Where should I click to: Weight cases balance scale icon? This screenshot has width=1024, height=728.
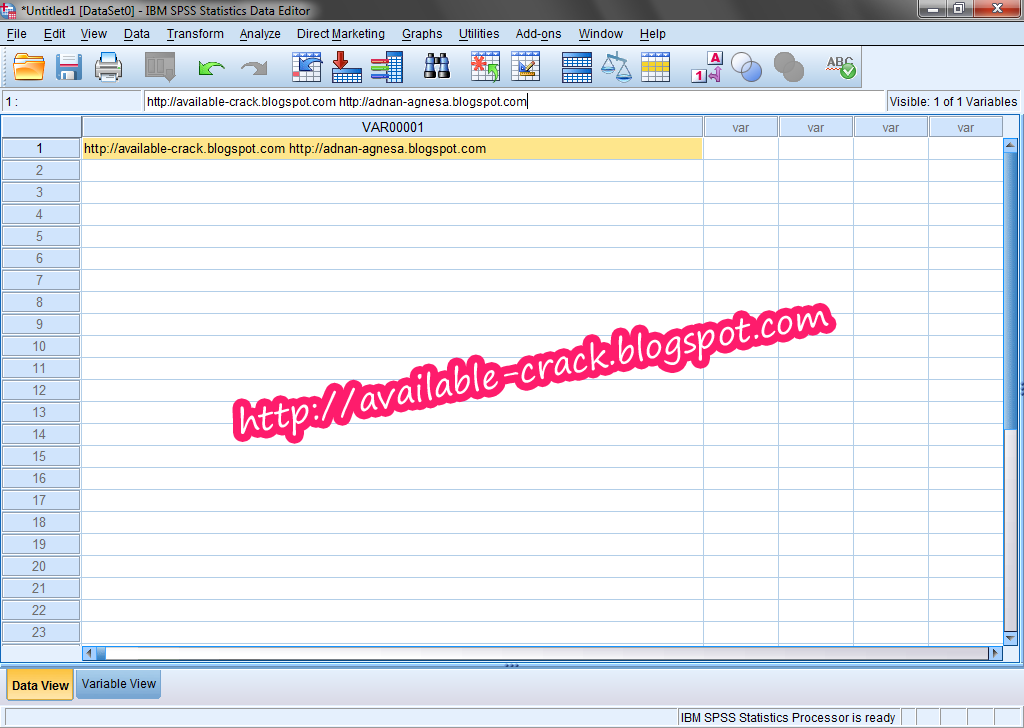point(616,67)
